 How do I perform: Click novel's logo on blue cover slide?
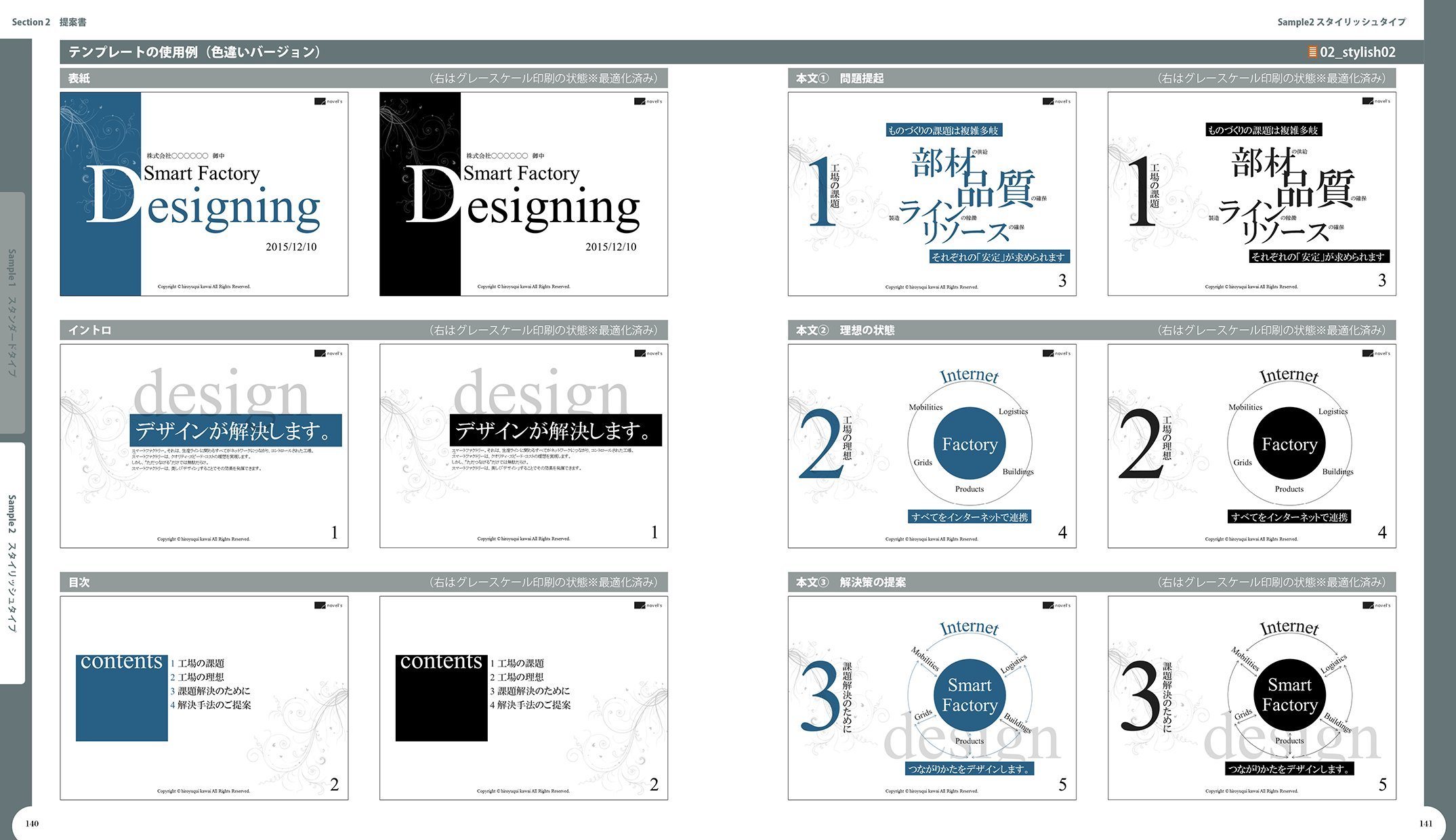tap(328, 102)
